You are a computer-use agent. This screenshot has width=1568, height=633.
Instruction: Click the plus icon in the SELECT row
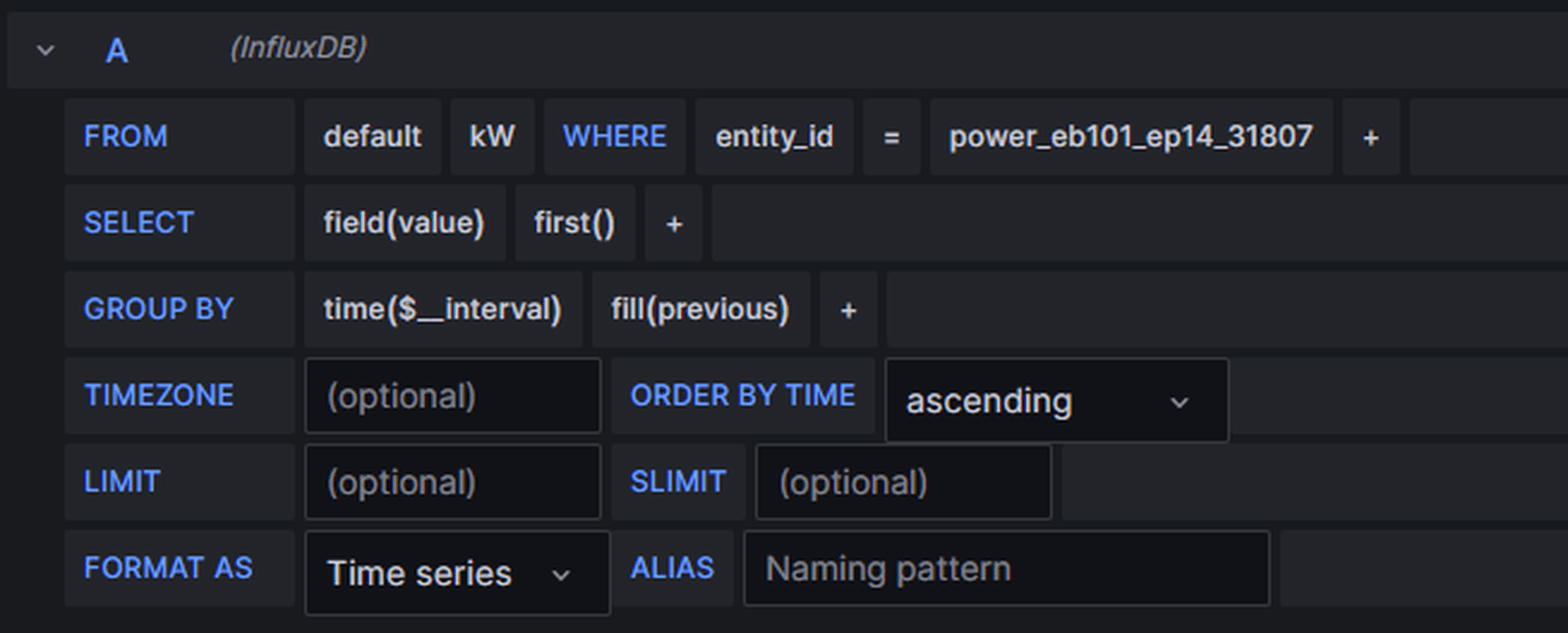click(674, 224)
